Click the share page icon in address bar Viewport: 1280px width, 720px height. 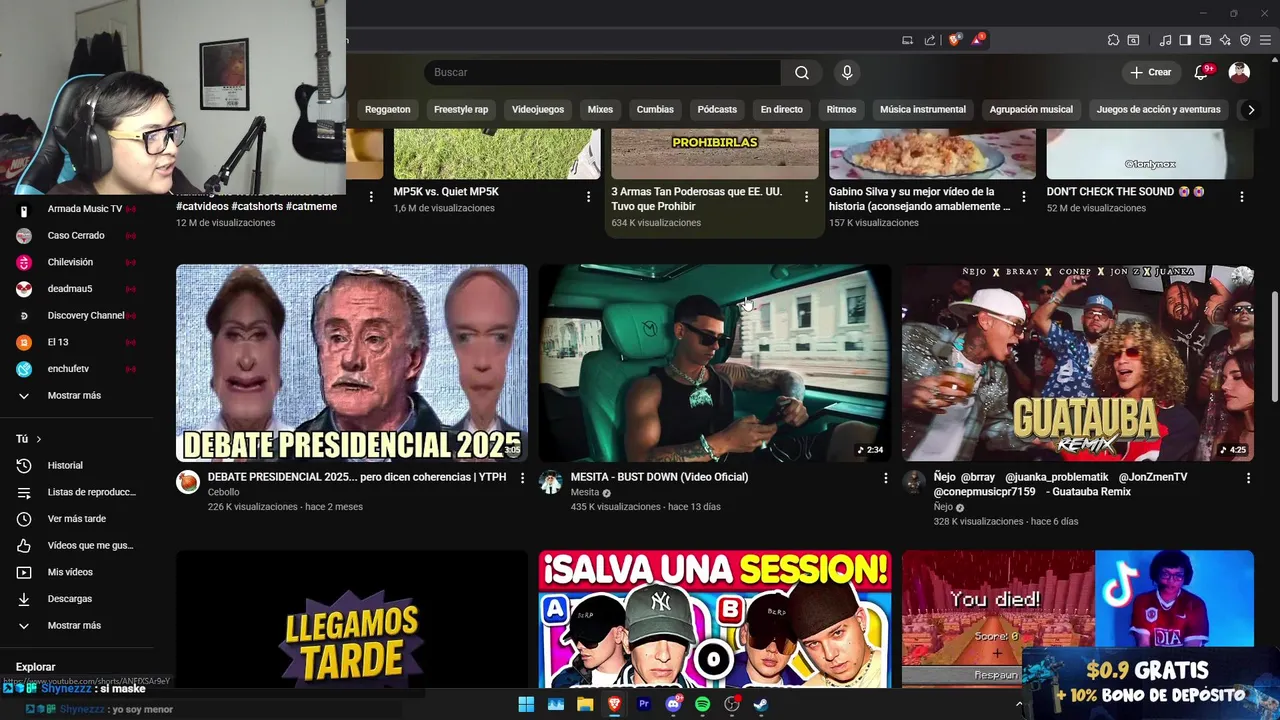(930, 40)
